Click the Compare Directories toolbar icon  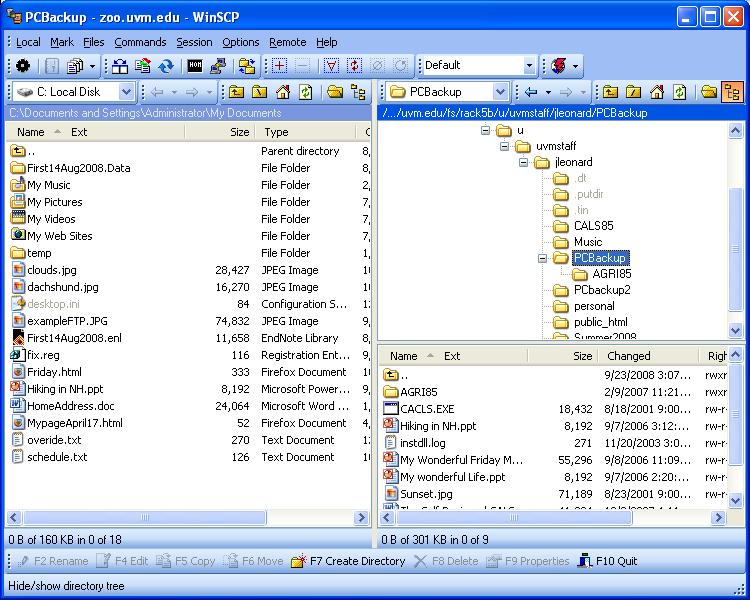[120, 66]
